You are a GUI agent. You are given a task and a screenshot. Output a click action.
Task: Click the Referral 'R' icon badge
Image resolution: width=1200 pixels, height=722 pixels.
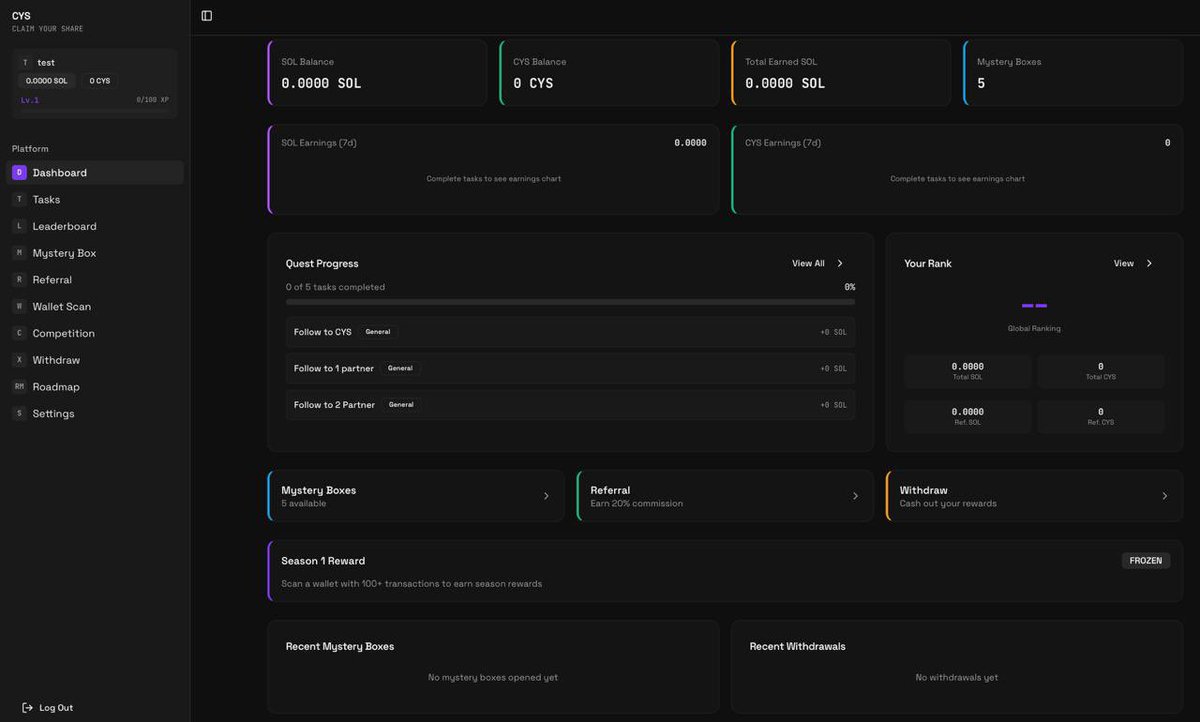click(19, 280)
